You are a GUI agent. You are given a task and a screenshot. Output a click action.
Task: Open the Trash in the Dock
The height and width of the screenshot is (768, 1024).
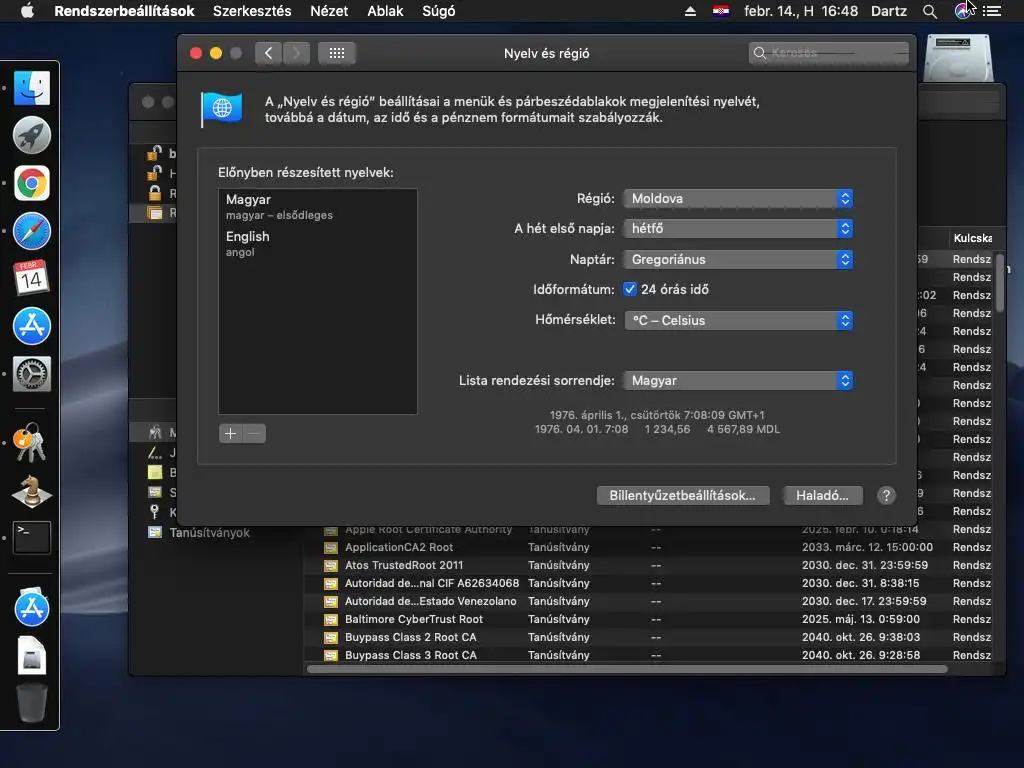(31, 702)
